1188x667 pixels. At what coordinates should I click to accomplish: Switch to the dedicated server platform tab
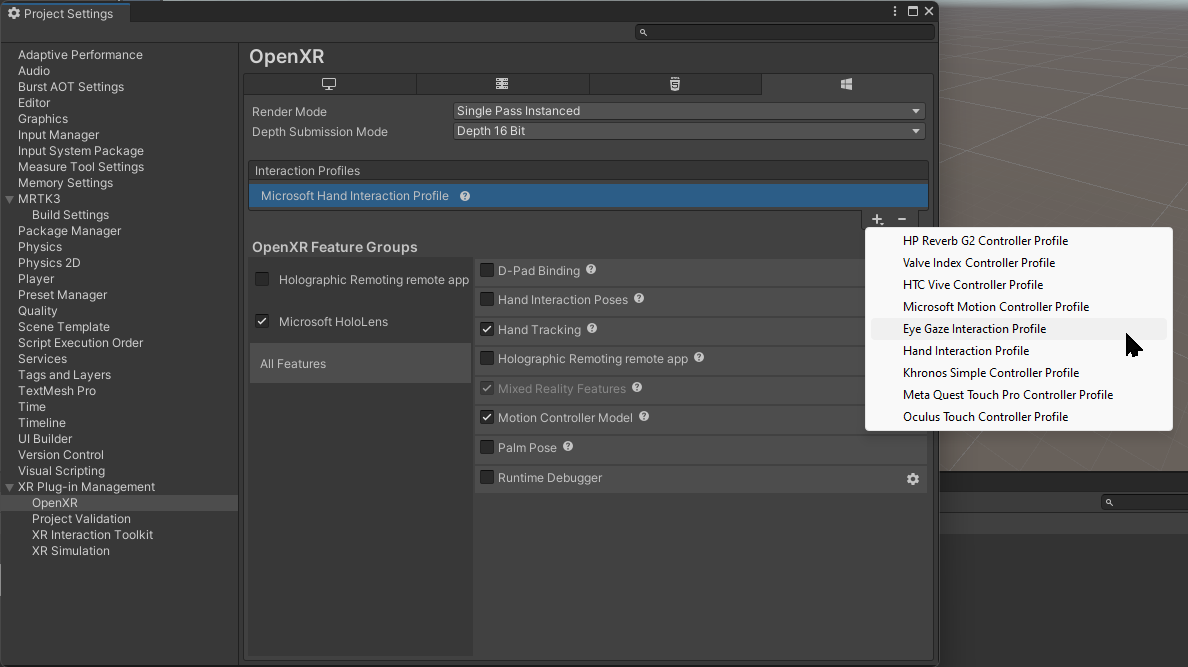click(502, 85)
